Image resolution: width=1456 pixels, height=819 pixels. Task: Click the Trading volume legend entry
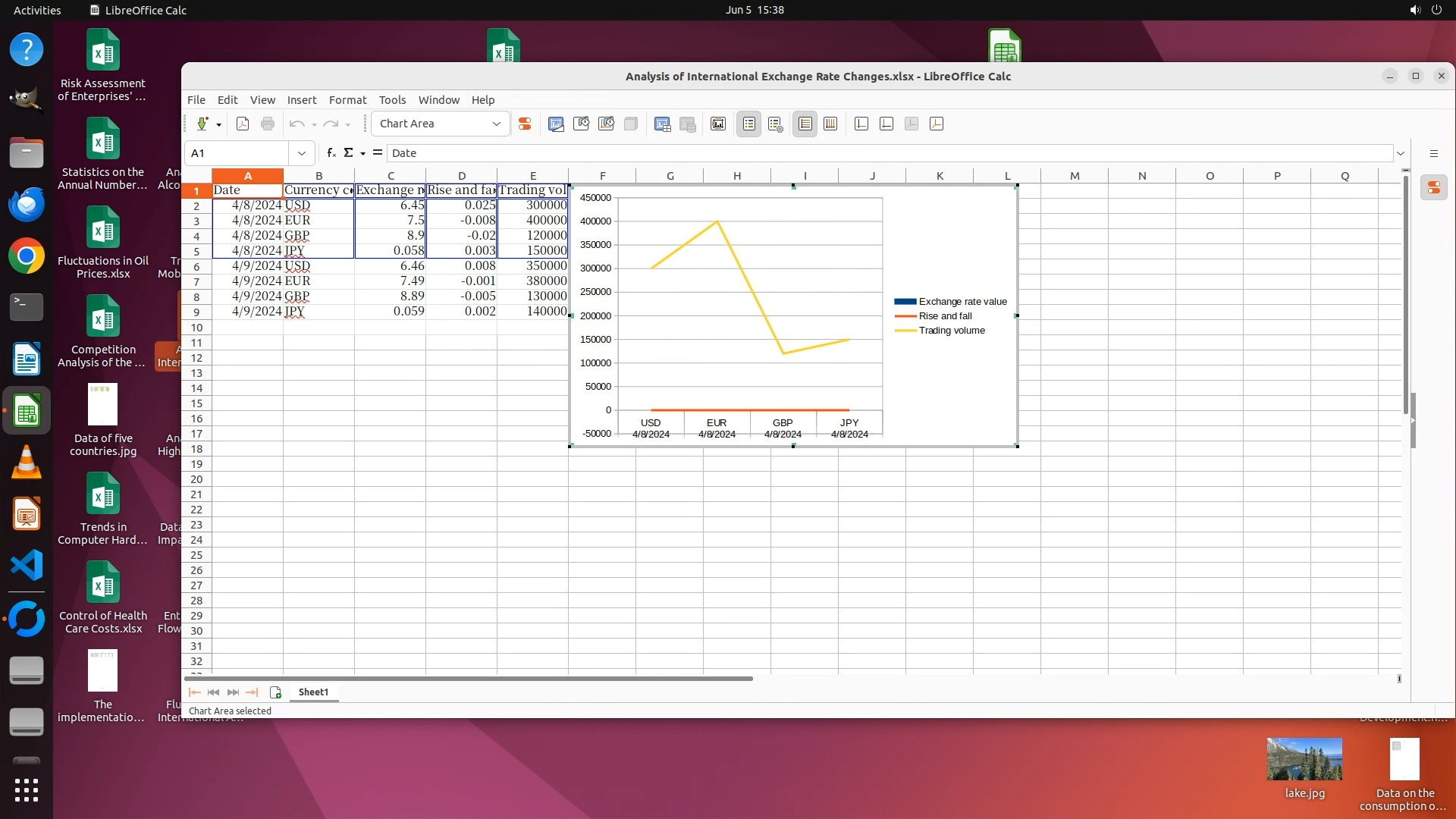951,331
